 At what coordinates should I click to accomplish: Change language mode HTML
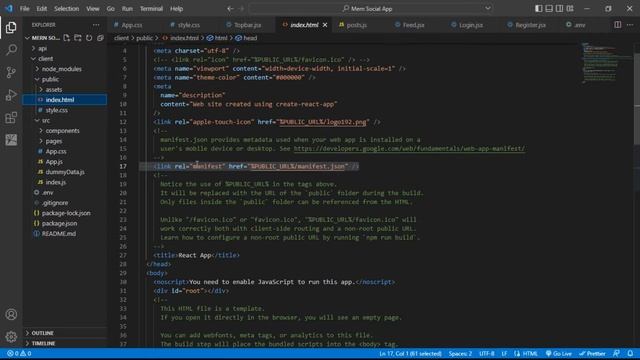pyautogui.click(x=530, y=353)
